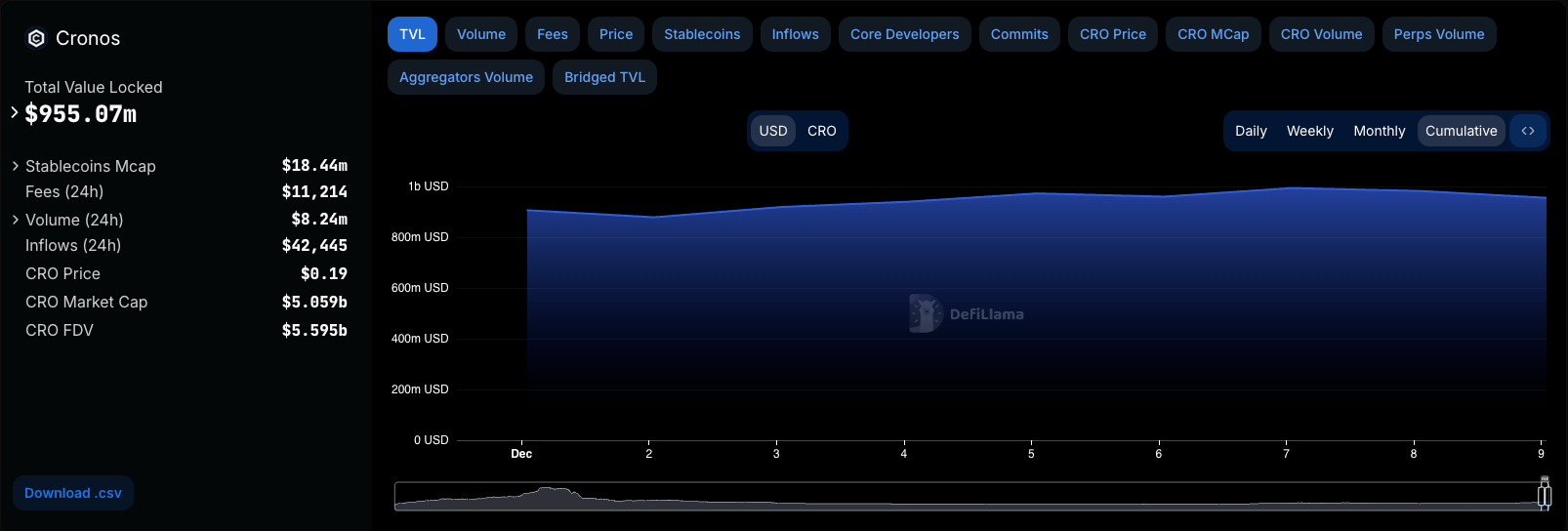Click the day 9 axis tick label
Image resolution: width=1568 pixels, height=531 pixels.
(x=1542, y=454)
